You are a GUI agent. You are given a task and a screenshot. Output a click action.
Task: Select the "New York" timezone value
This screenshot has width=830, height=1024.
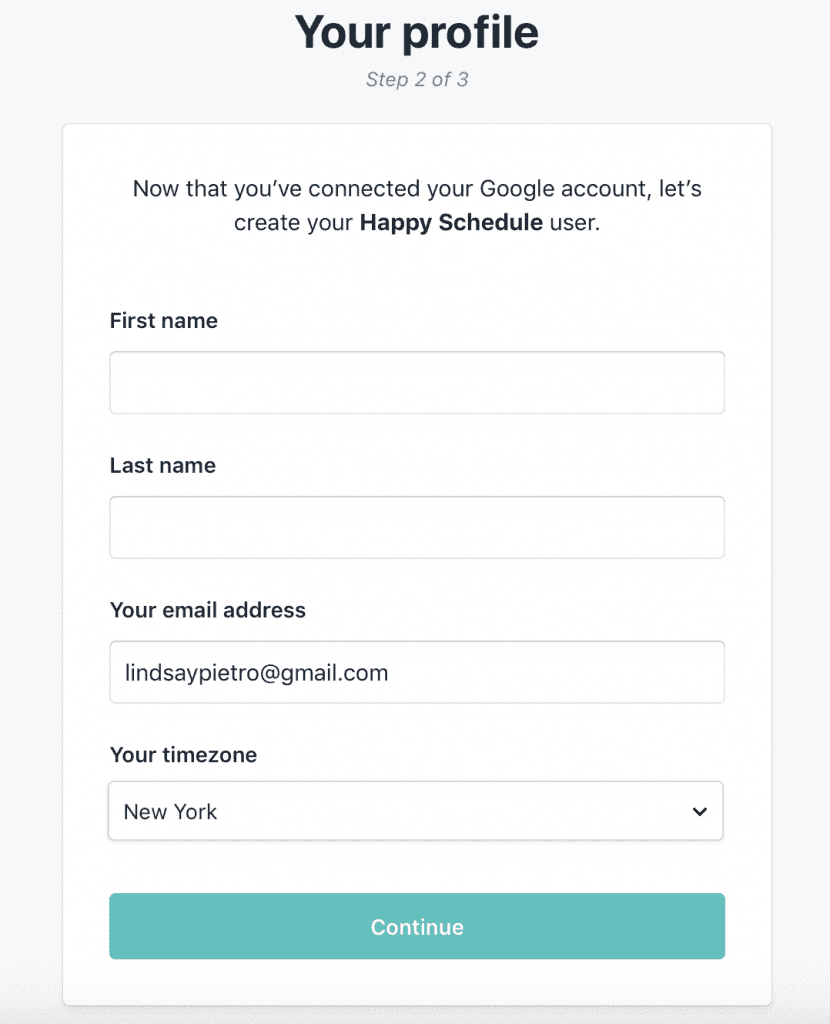click(x=170, y=812)
